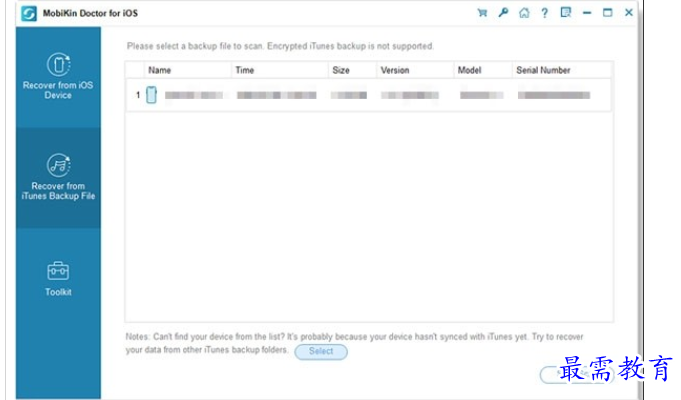Screen dimensions: 681x400
Task: Click the blurred Time cell in row 1
Action: 277,95
